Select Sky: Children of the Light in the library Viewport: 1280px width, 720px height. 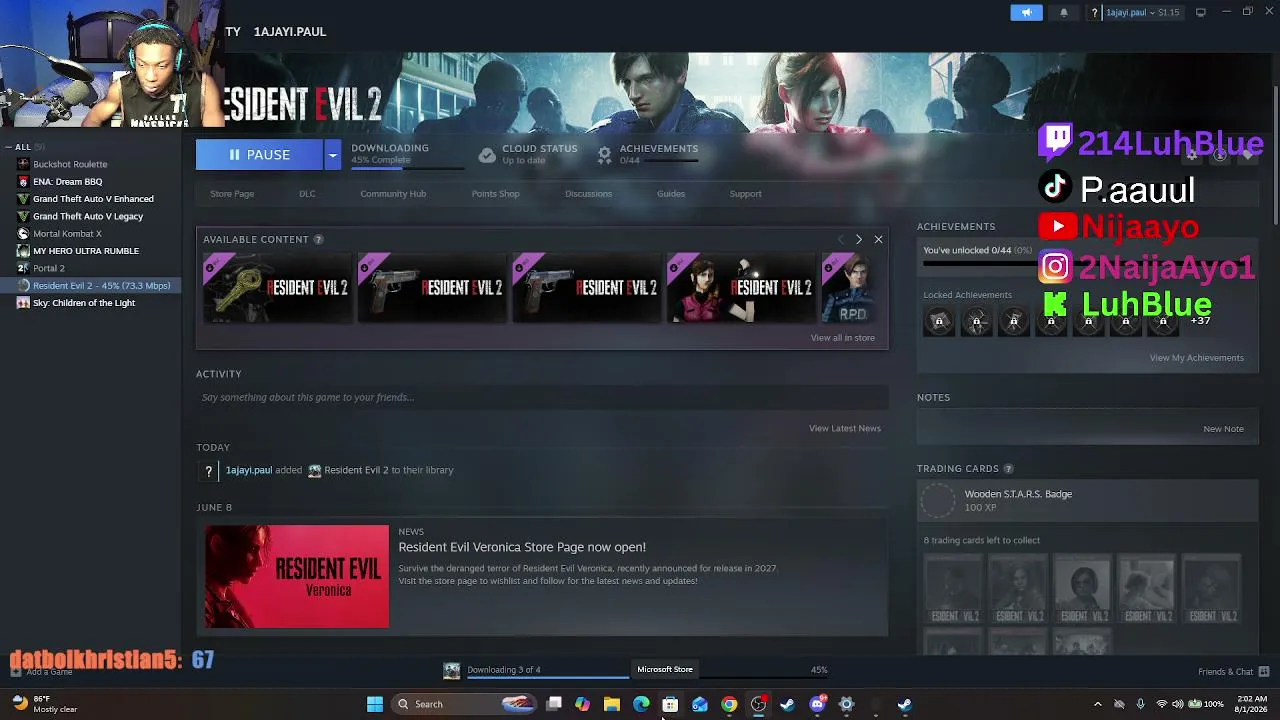click(84, 303)
